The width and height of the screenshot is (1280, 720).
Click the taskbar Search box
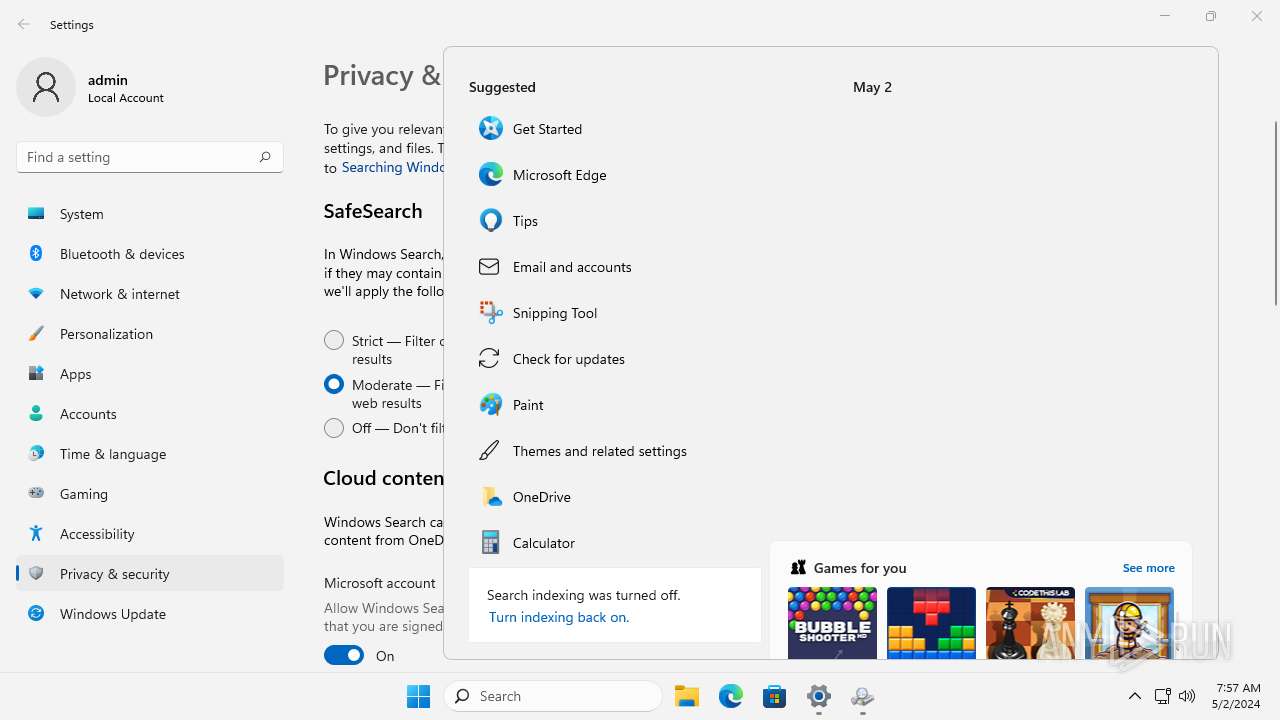553,696
